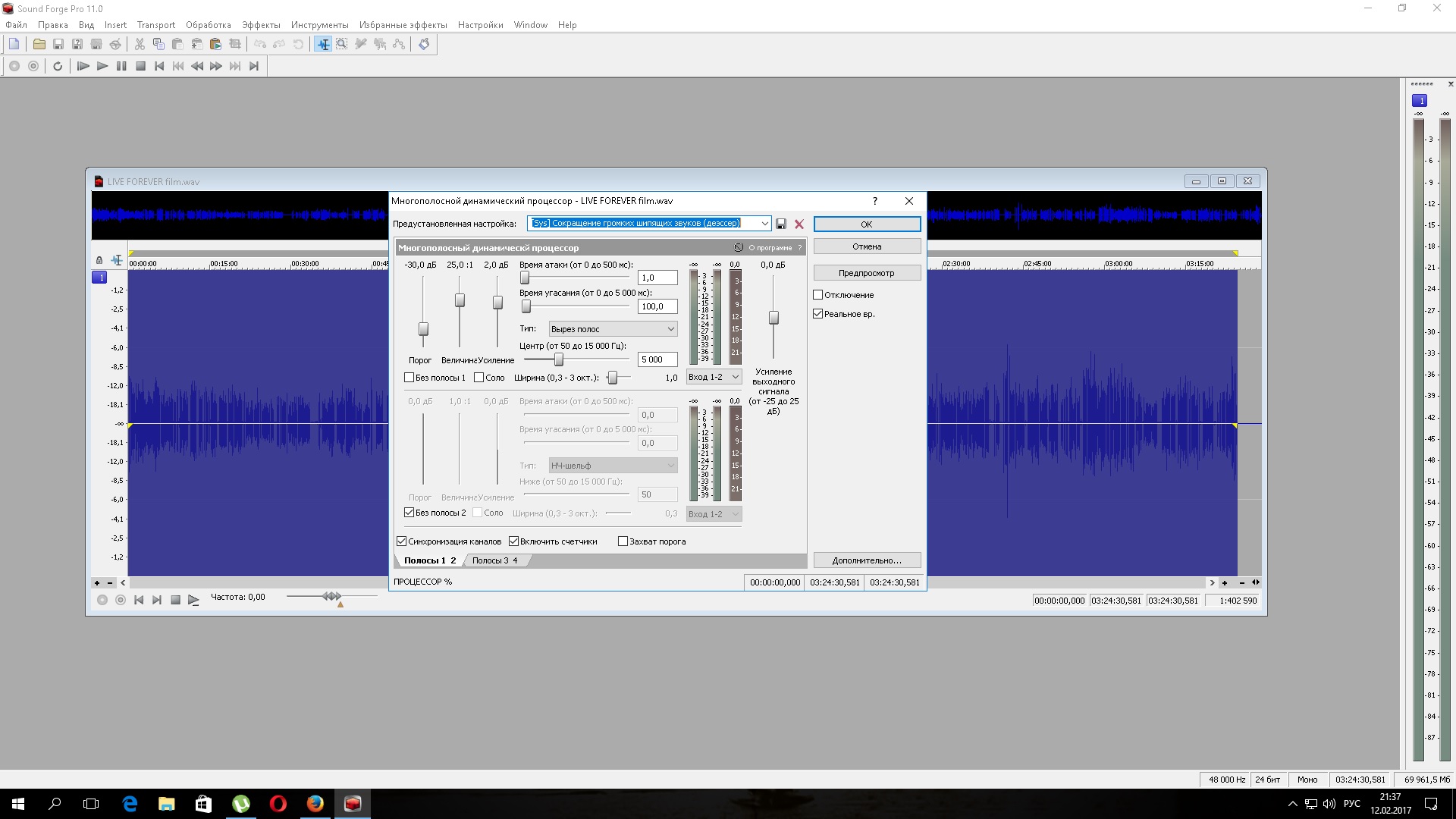Open the Эффекты menu
1456x819 pixels.
pyautogui.click(x=261, y=25)
